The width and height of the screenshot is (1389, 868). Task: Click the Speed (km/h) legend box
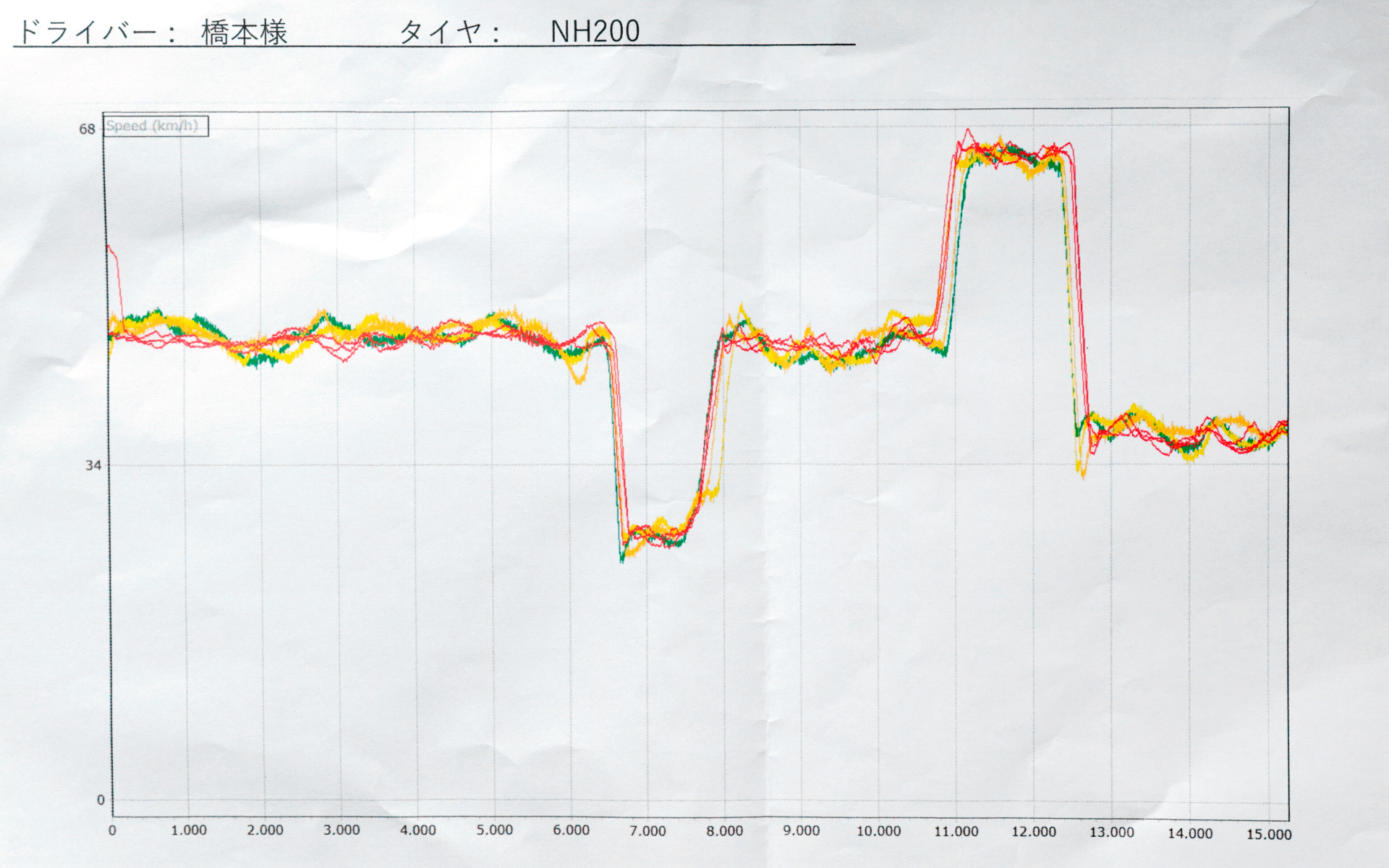point(155,127)
